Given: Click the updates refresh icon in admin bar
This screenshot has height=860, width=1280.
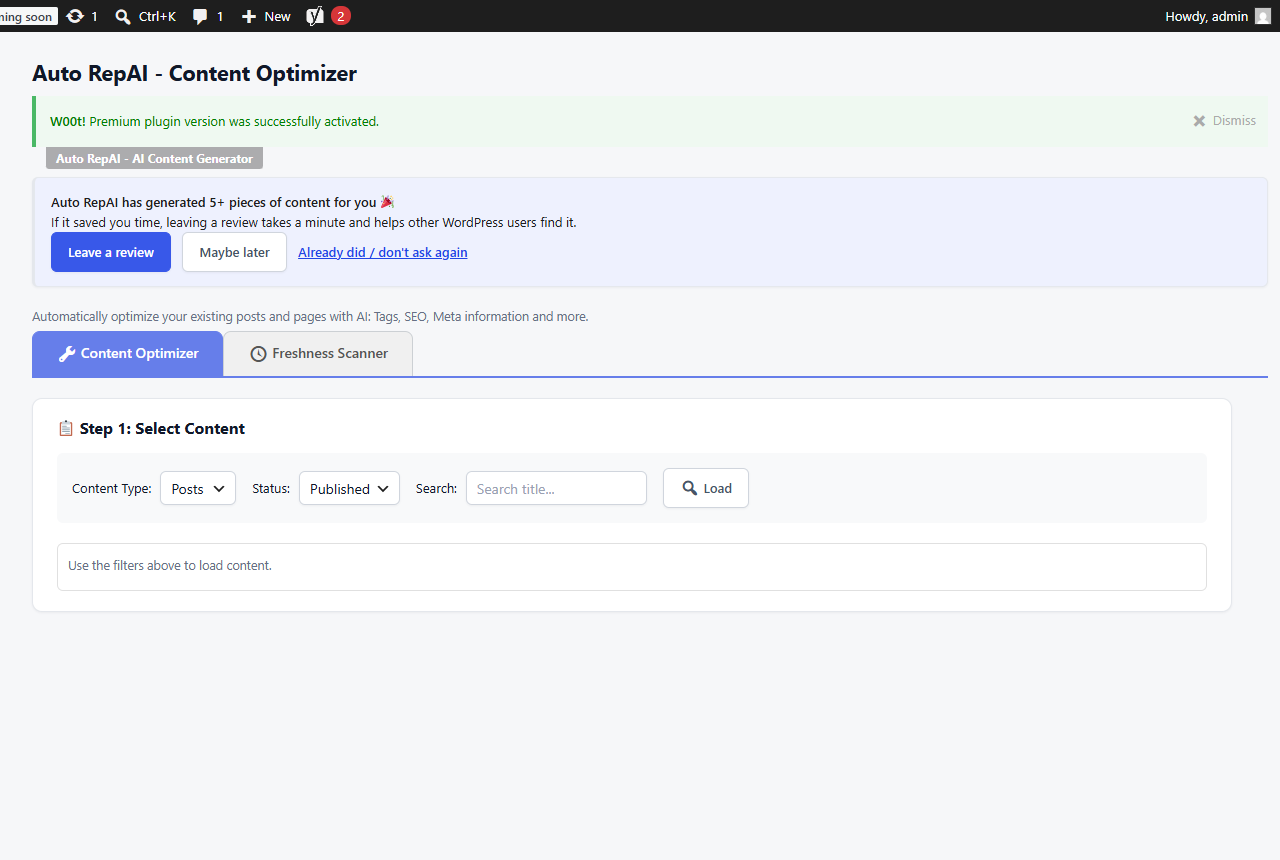Looking at the screenshot, I should (75, 16).
